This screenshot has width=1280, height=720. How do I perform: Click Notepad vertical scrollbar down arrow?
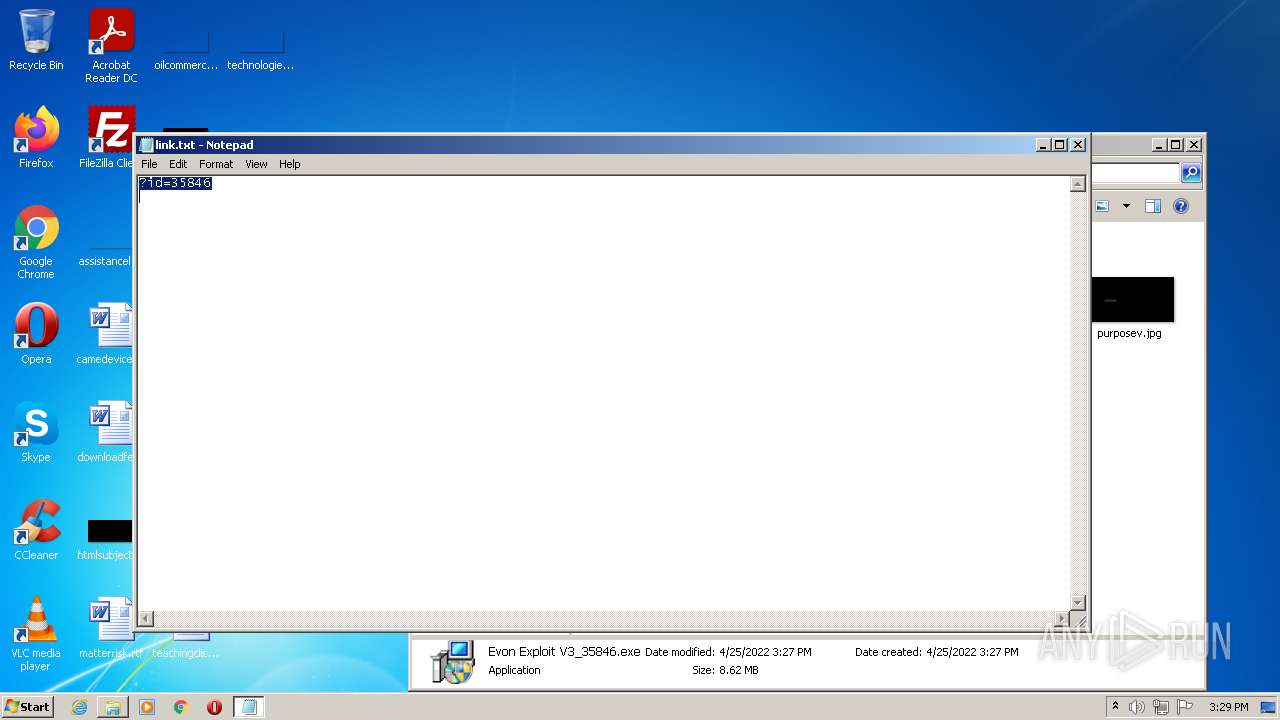(x=1078, y=603)
